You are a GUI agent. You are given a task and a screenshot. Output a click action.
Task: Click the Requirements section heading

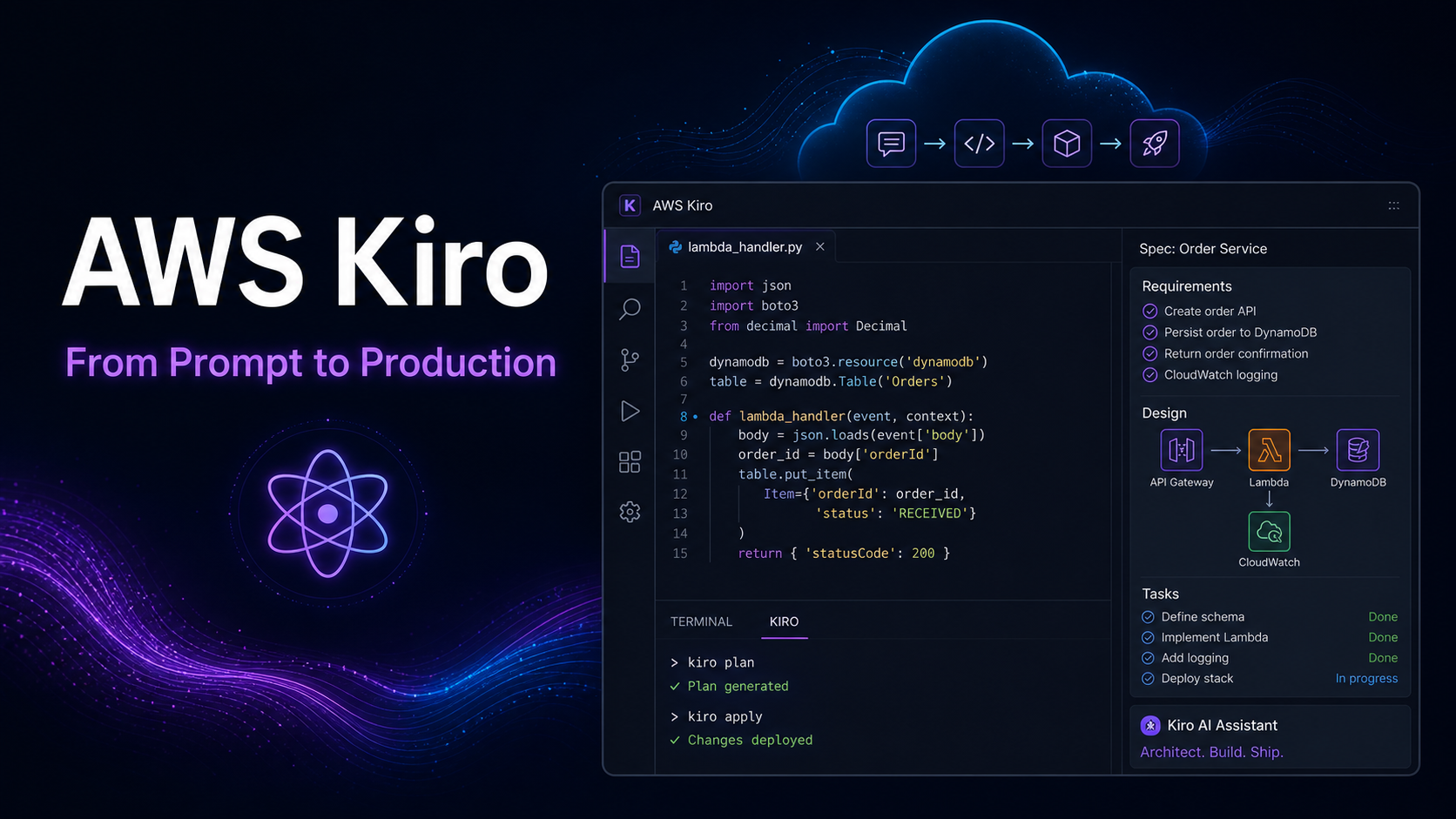point(1186,286)
